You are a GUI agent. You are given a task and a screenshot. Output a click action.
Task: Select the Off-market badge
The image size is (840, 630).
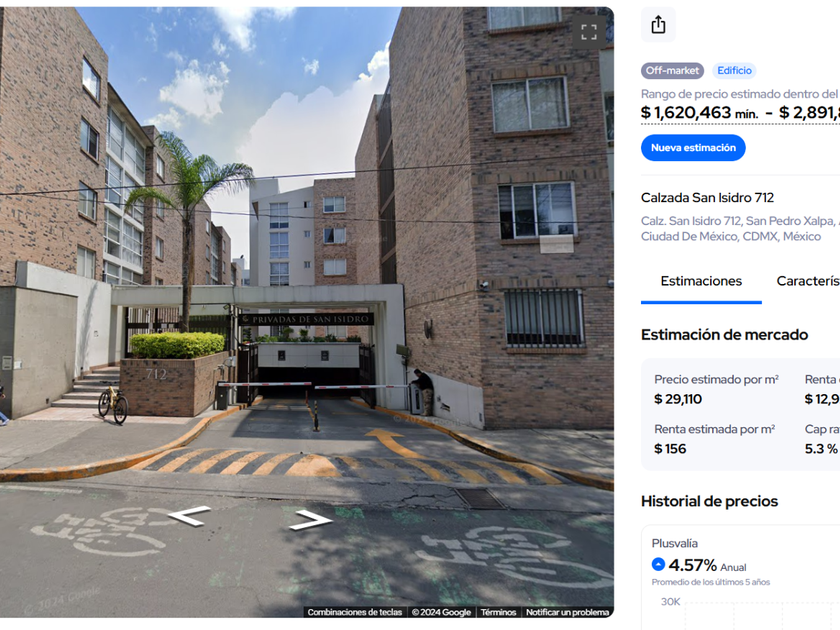[672, 71]
